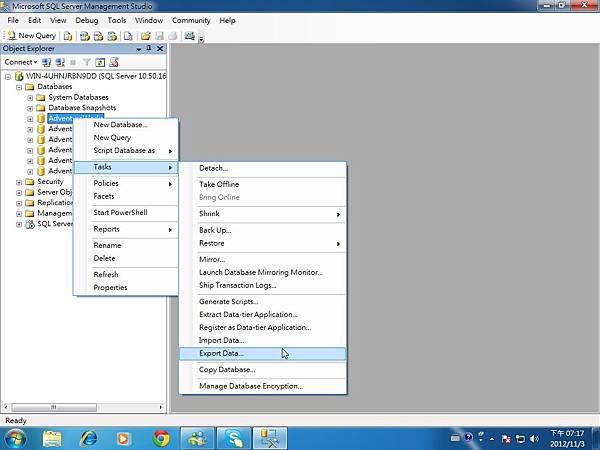Open the Policies submenu
Viewport: 600px width, 450px height.
tap(126, 183)
